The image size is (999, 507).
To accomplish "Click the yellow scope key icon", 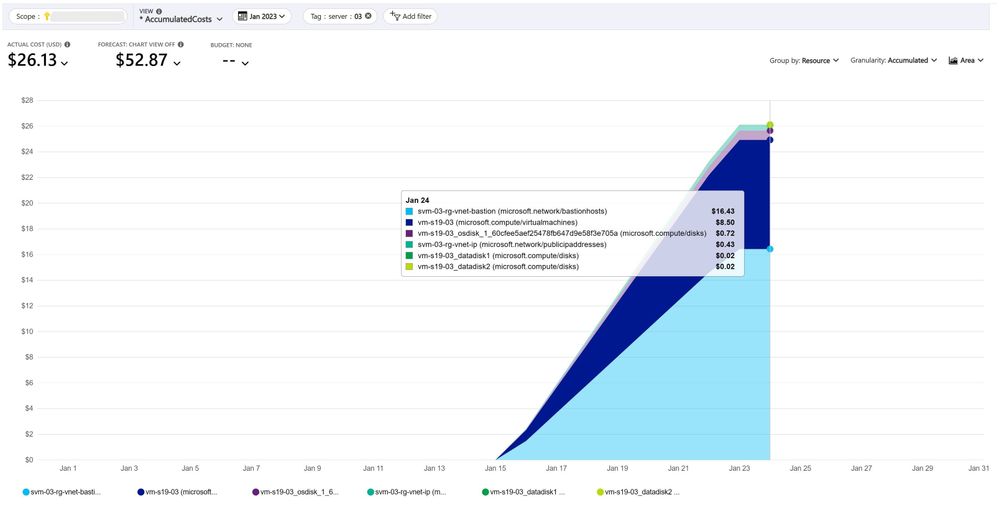I will point(47,17).
